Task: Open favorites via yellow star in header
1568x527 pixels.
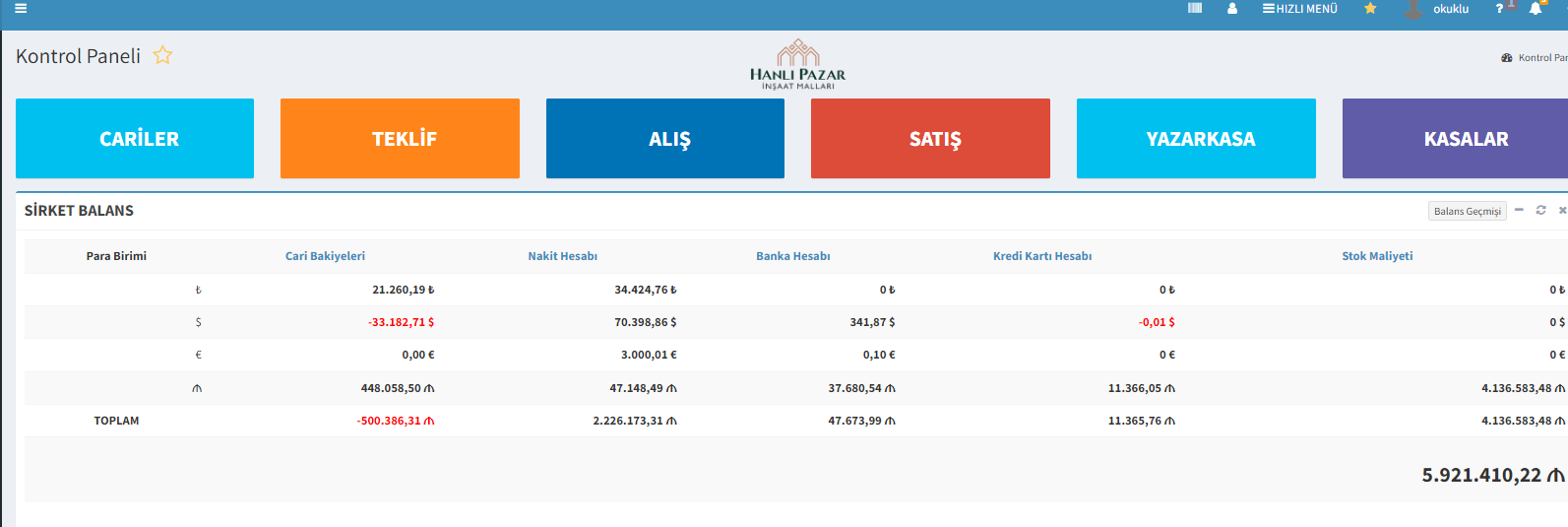Action: 1370,9
